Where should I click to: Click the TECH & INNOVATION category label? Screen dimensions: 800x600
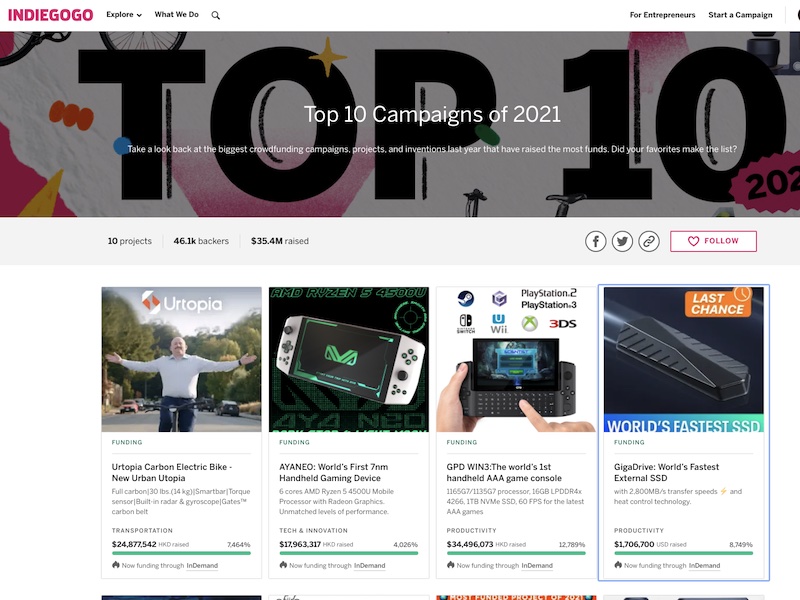click(x=313, y=531)
